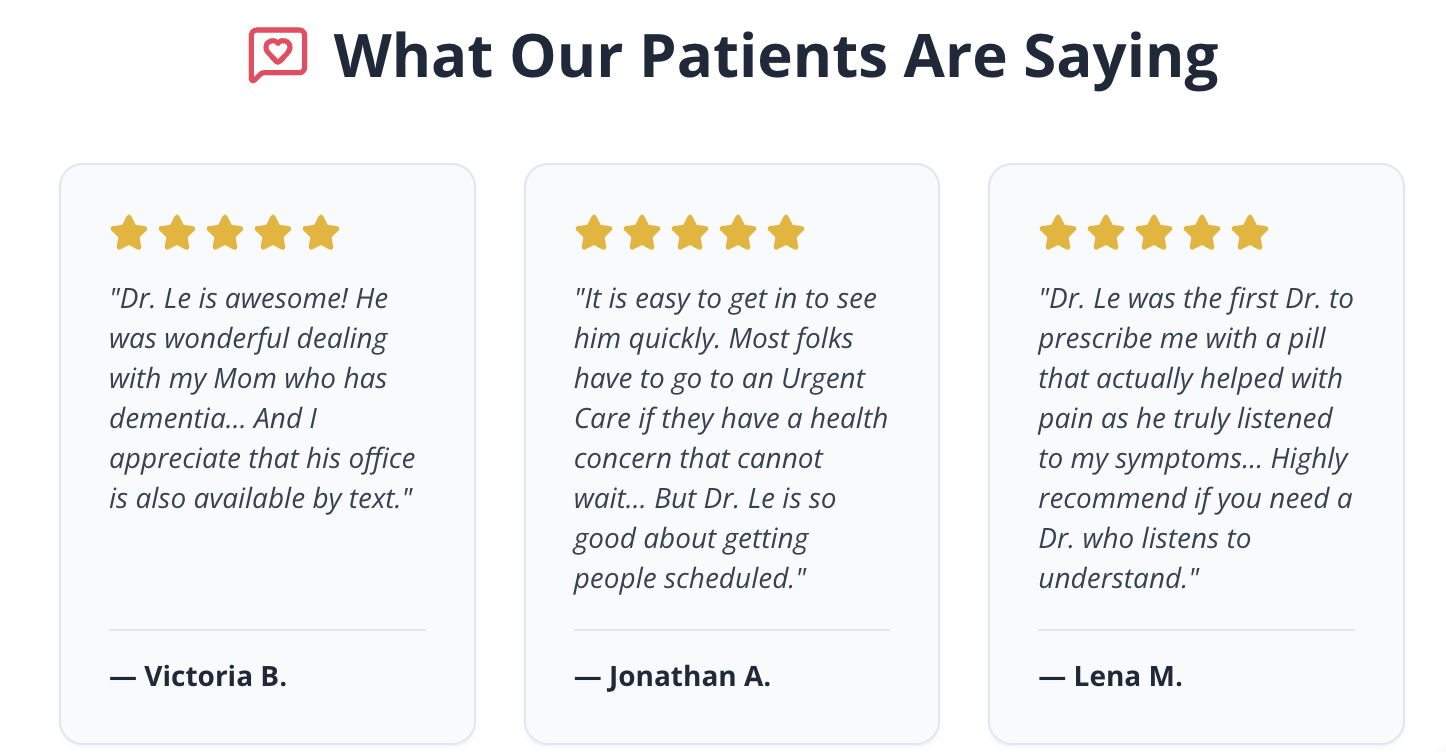Click first star in Victoria B.'s review
The width and height of the screenshot is (1446, 752).
129,233
